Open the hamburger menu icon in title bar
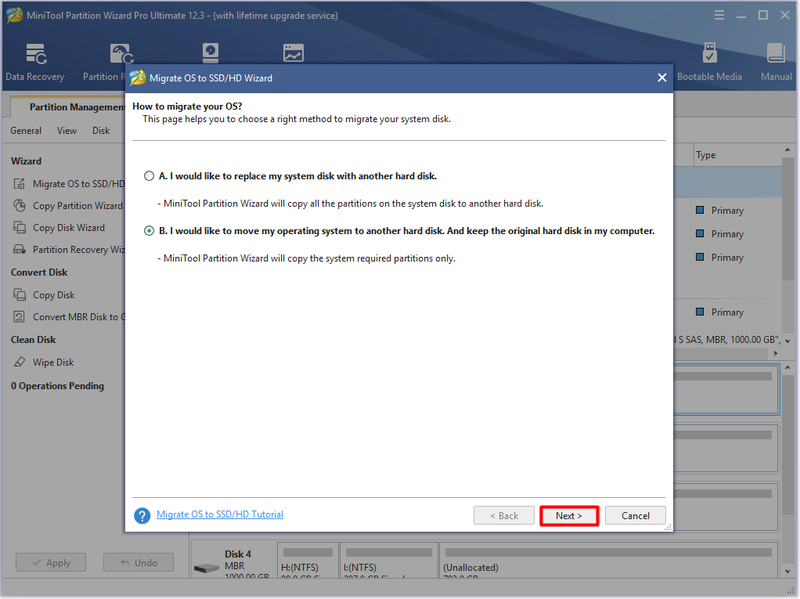This screenshot has height=599, width=800. click(x=719, y=15)
